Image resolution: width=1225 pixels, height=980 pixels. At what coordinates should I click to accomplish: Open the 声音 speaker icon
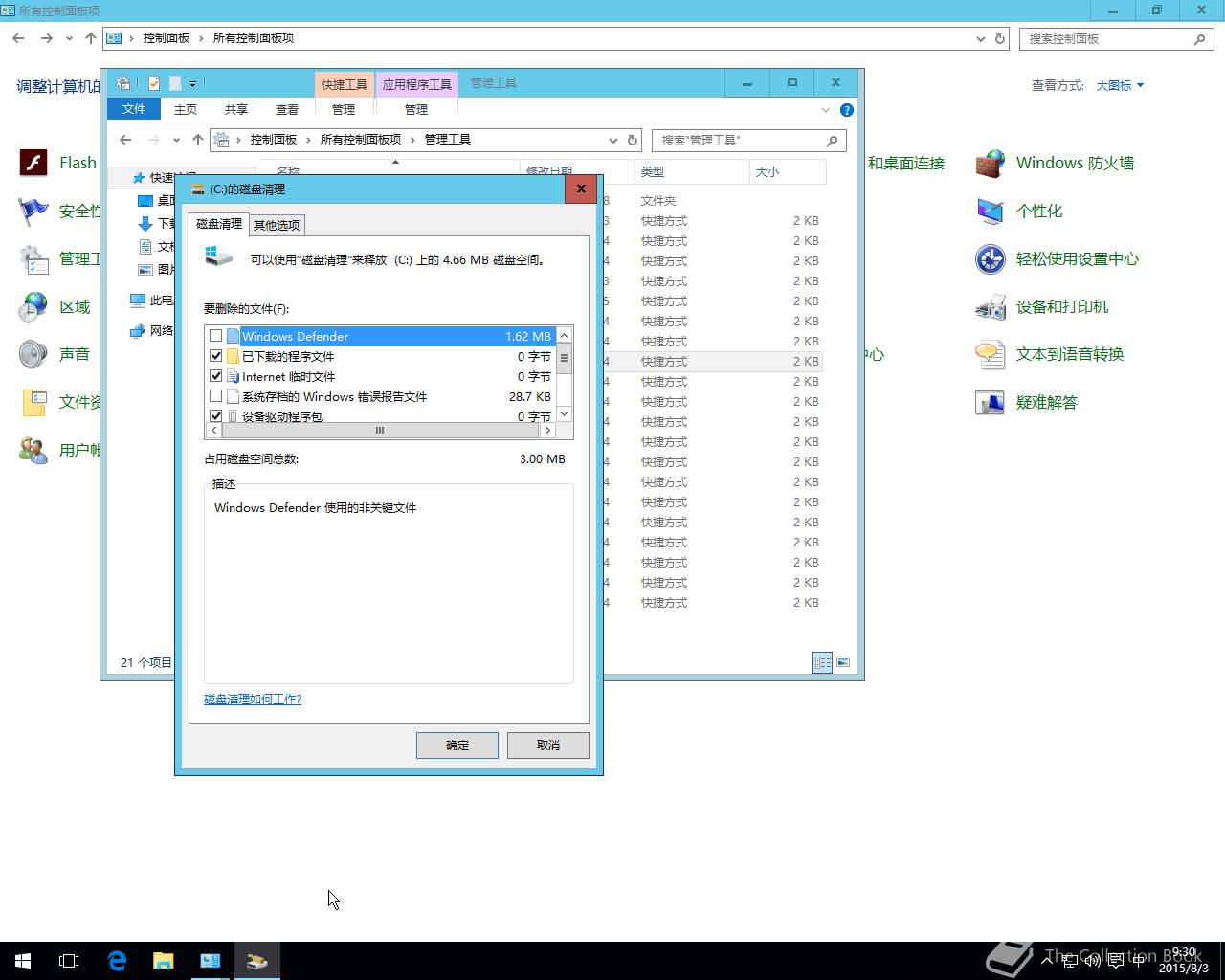[33, 355]
